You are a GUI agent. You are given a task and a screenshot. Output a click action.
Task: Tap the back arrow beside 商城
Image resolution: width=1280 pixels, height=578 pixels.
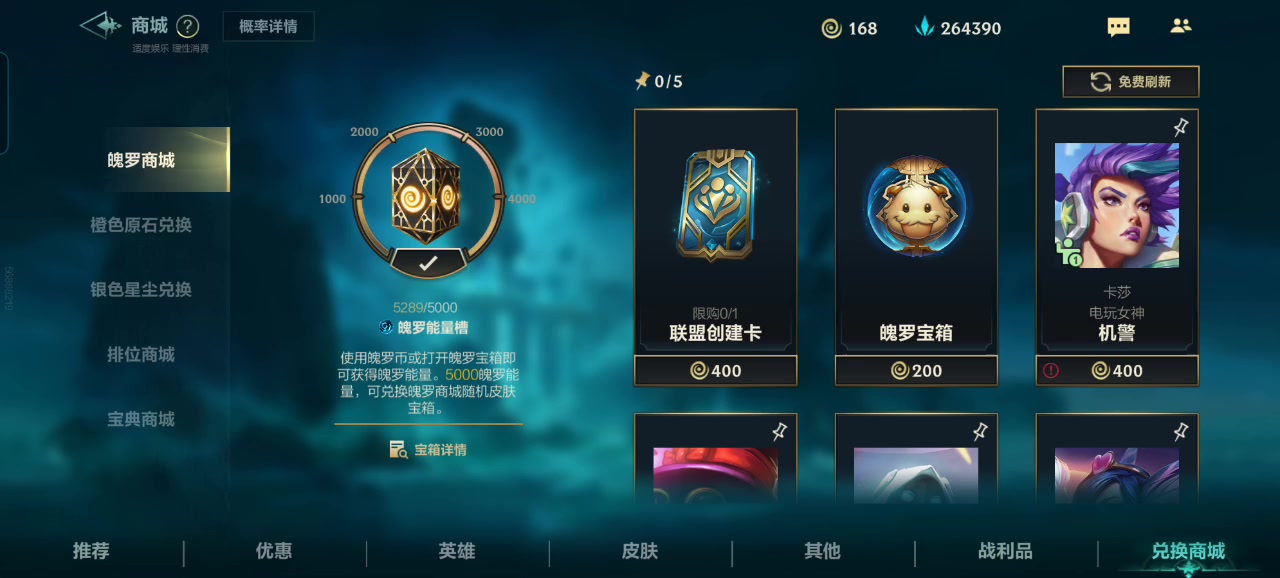(101, 26)
